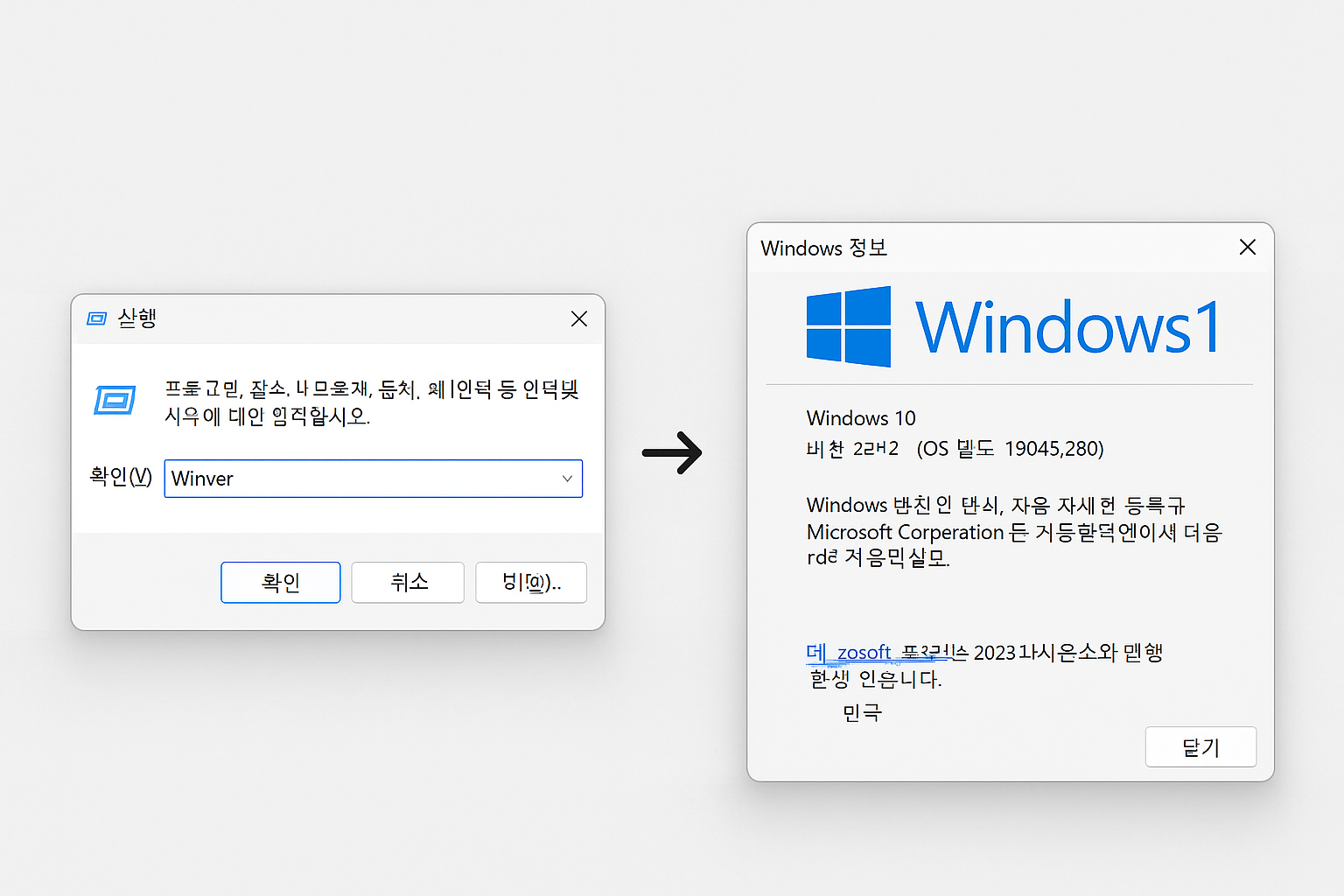Cancel with the 취소 button in Run dialog

pos(408,583)
